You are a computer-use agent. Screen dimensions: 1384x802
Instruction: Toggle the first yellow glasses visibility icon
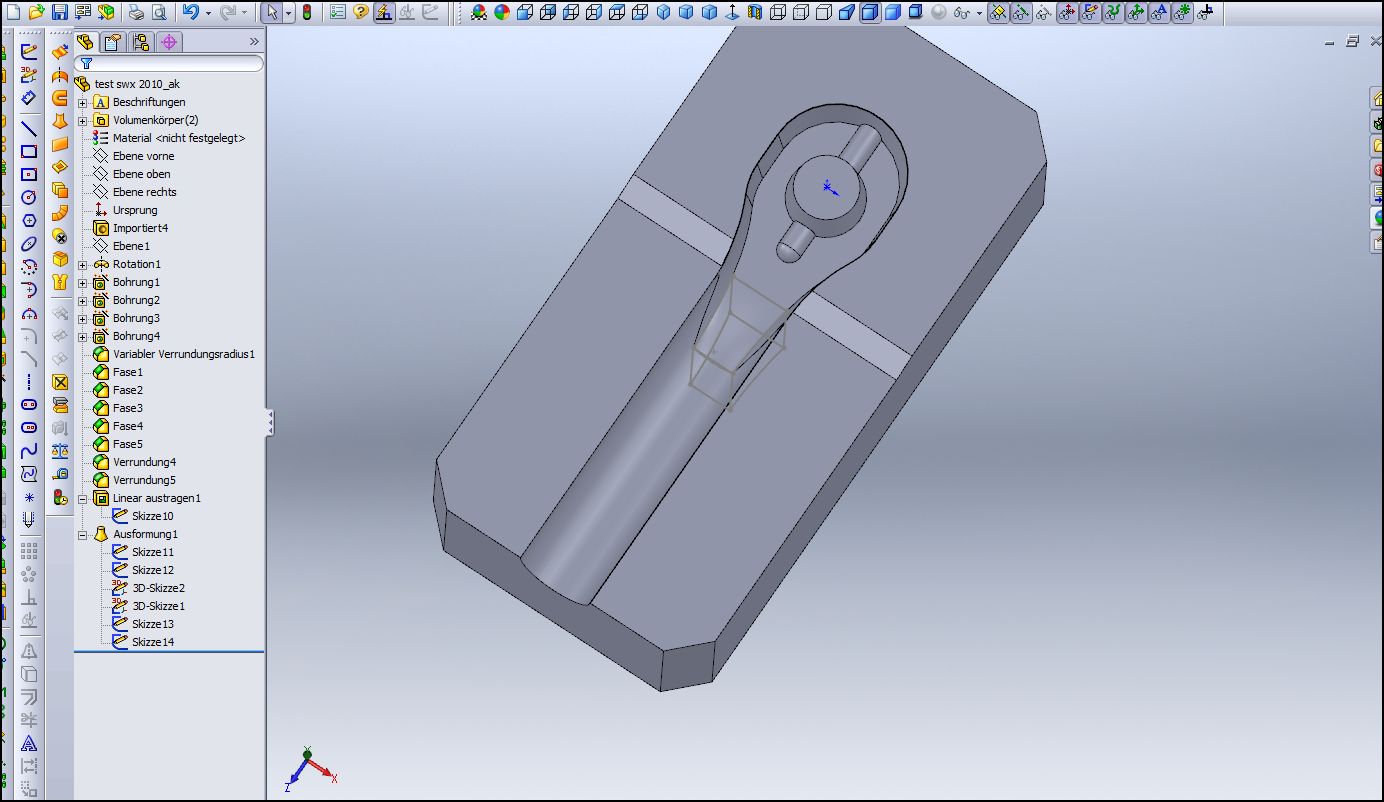(998, 13)
